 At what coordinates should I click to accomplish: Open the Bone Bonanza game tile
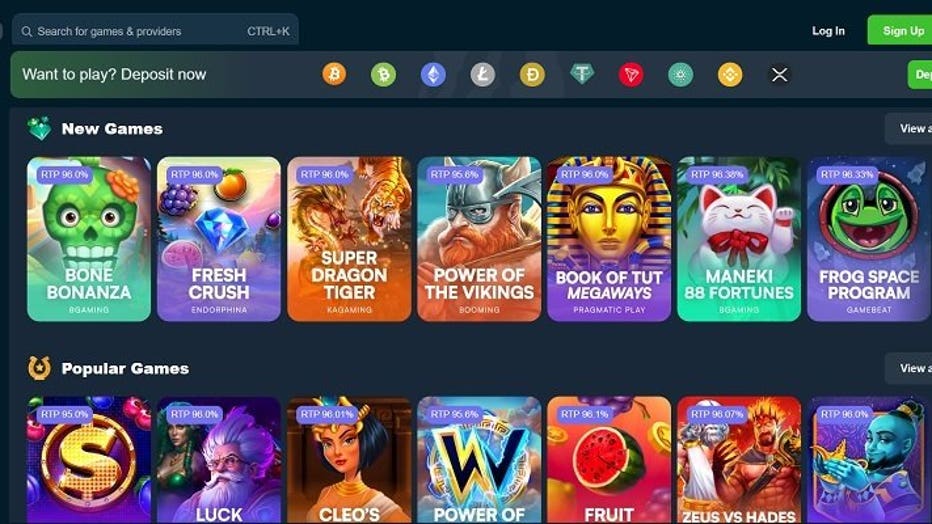click(89, 239)
